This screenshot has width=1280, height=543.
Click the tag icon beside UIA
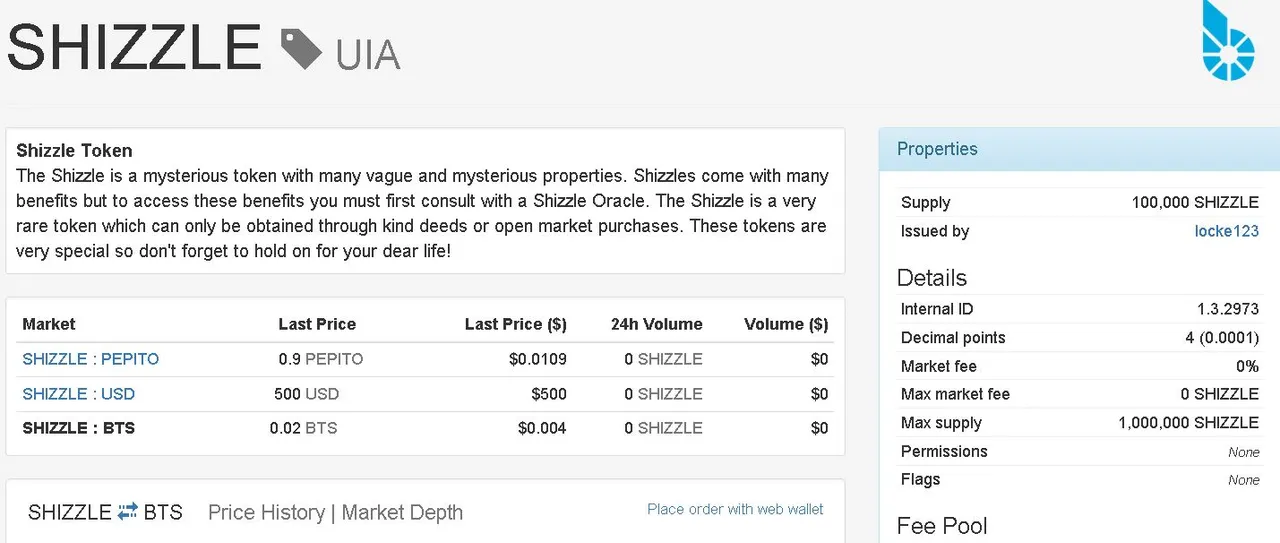coord(302,49)
